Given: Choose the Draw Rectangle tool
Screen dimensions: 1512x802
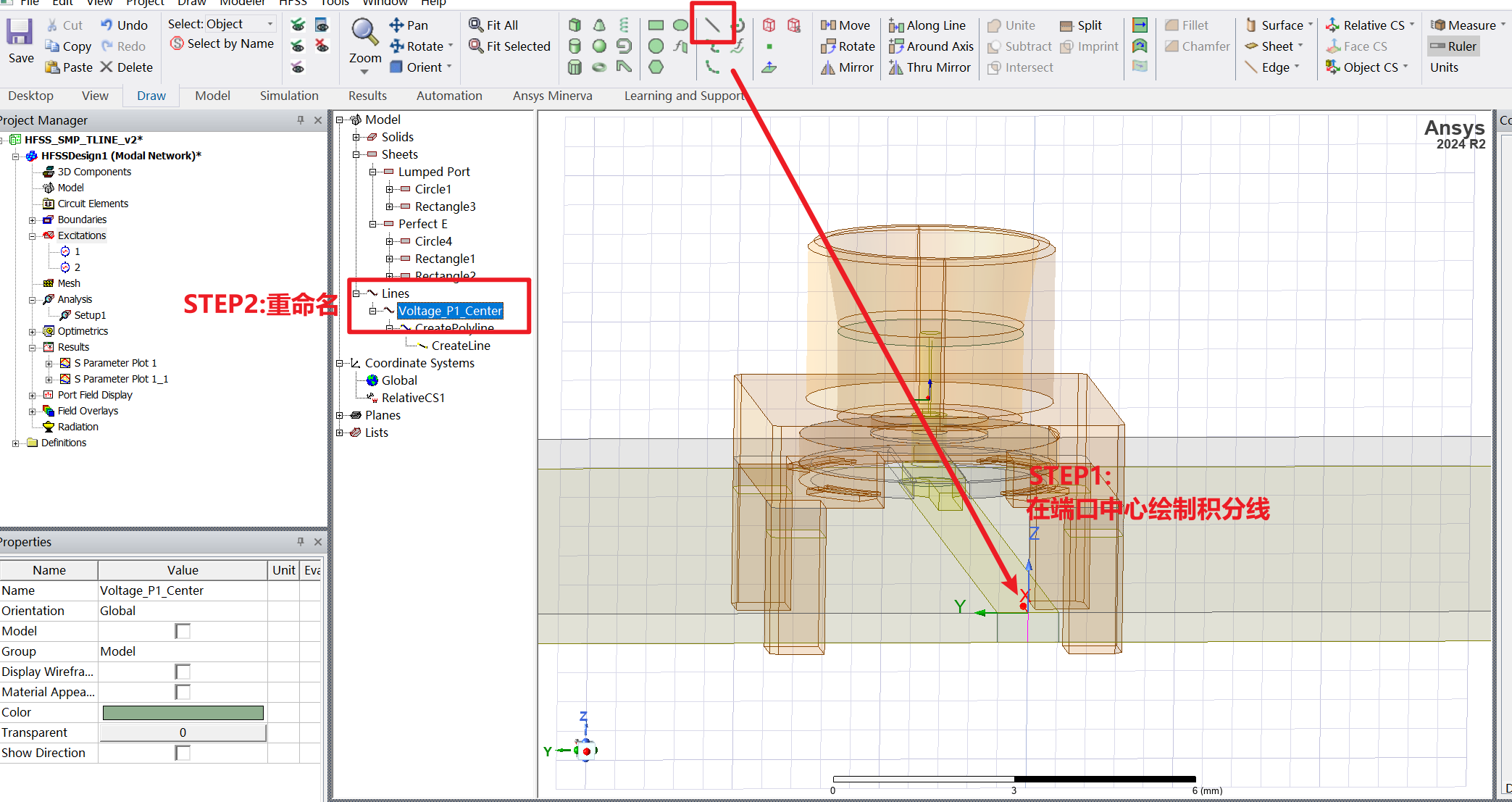Looking at the screenshot, I should 656,25.
